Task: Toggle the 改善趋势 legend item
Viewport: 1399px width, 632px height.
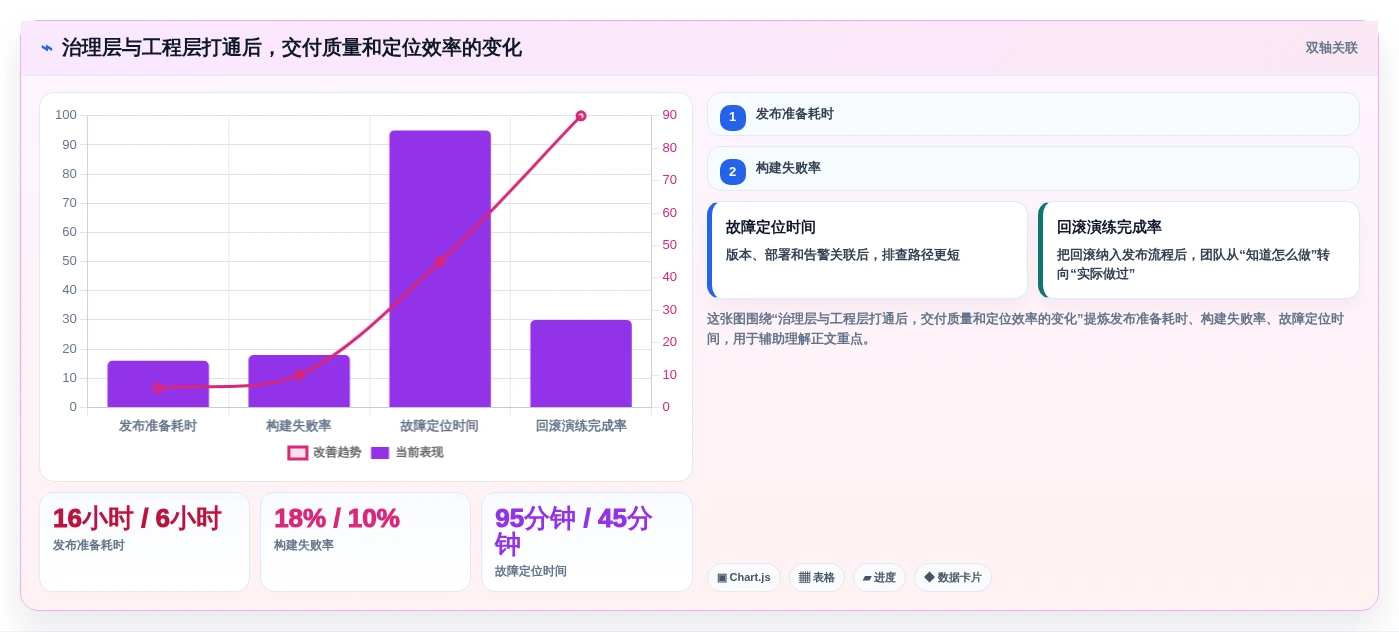Action: [x=325, y=452]
